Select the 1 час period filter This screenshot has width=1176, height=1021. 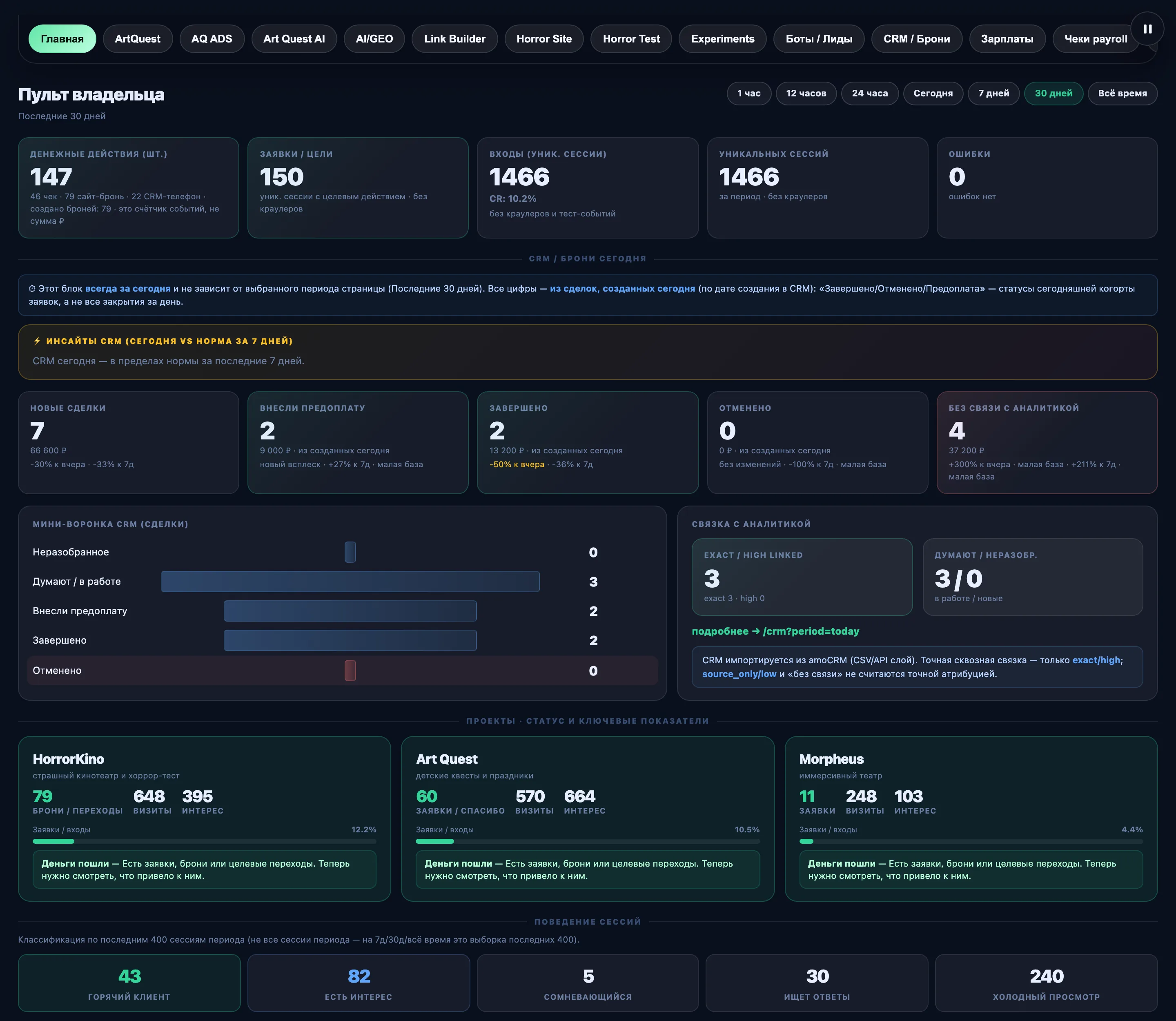(x=748, y=94)
